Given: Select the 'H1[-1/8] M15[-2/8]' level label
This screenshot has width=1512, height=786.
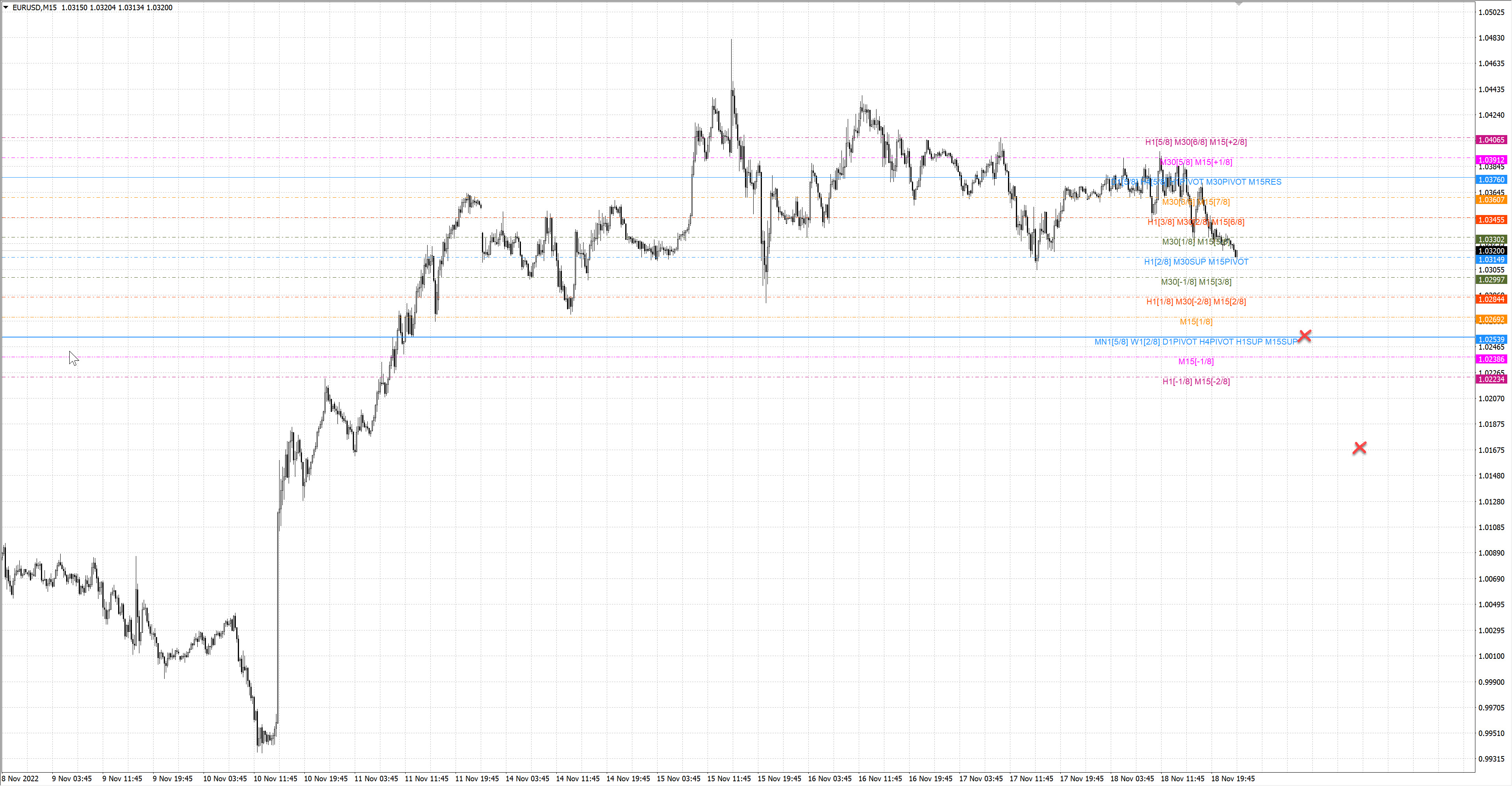Looking at the screenshot, I should (x=1196, y=382).
